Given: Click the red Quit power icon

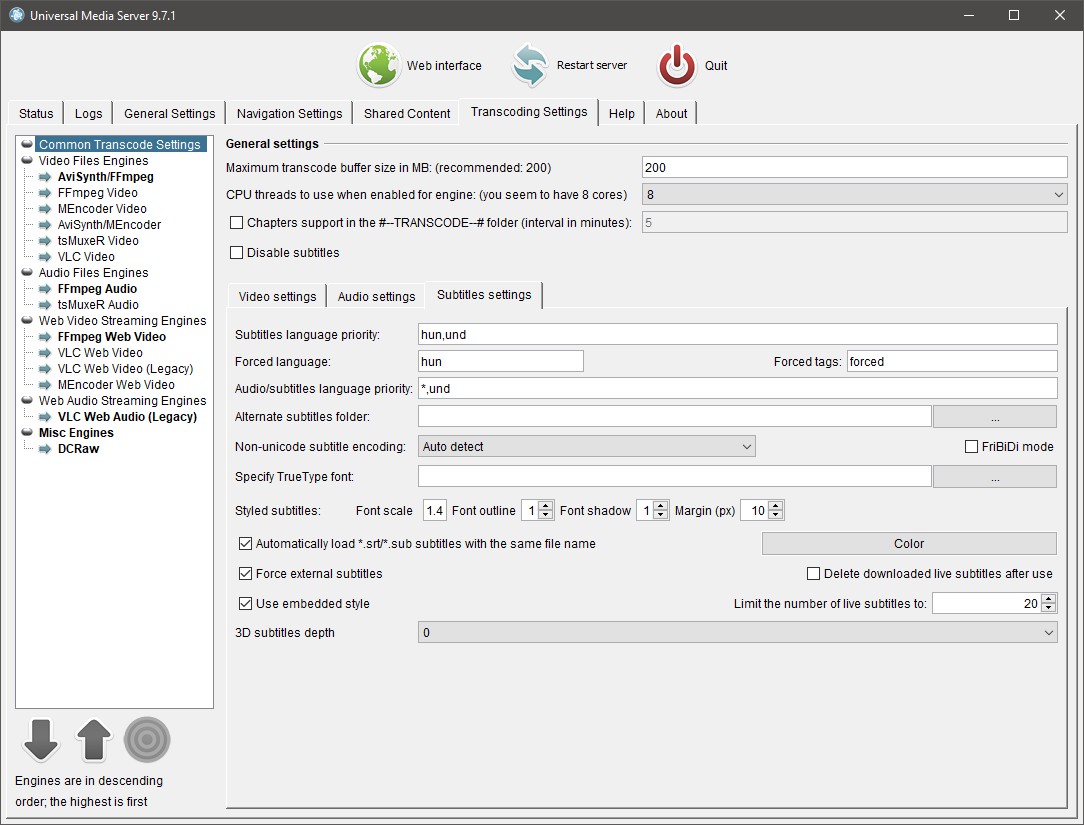Looking at the screenshot, I should [x=677, y=65].
